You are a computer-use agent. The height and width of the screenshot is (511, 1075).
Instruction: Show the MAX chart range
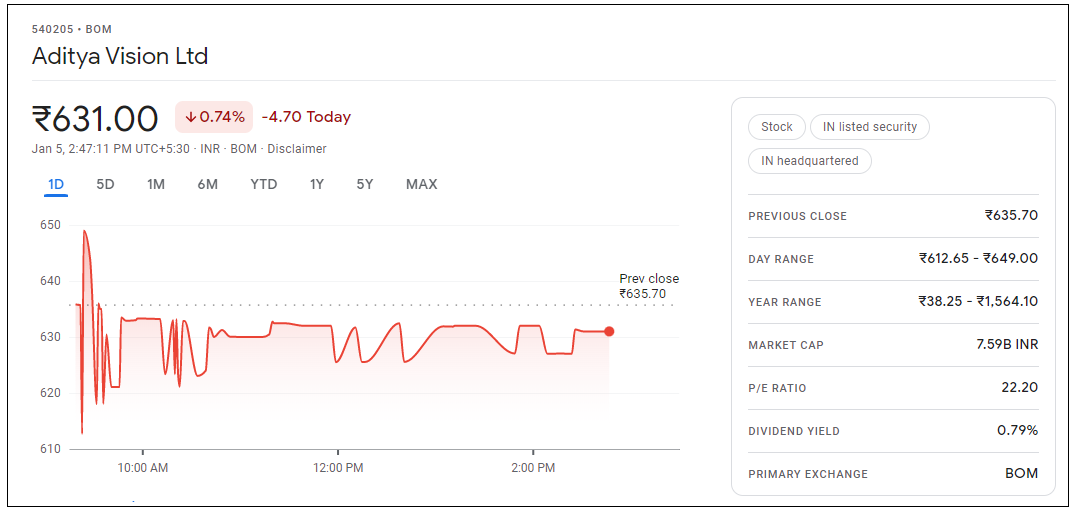[x=422, y=185]
